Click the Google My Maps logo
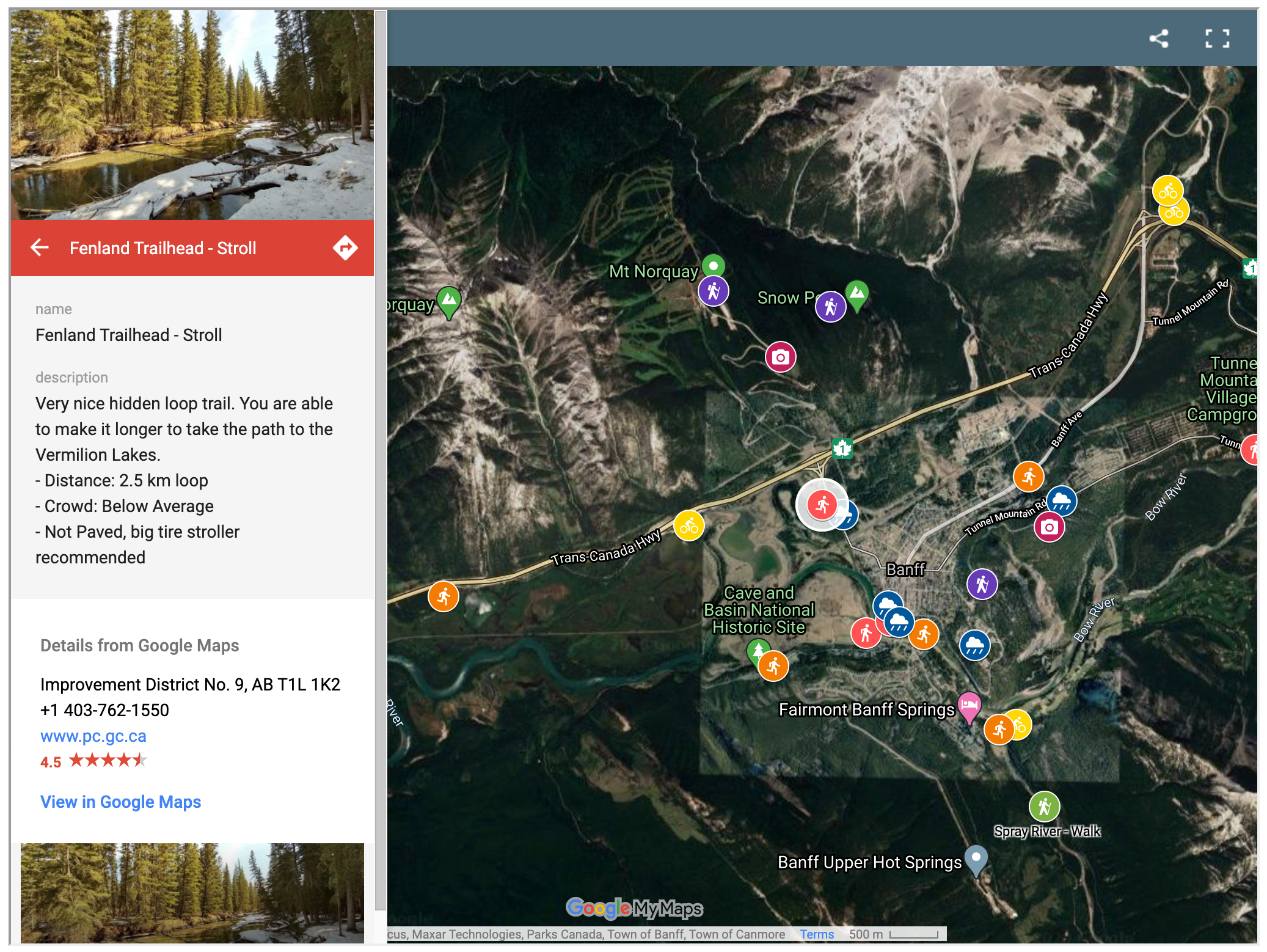 click(x=634, y=908)
